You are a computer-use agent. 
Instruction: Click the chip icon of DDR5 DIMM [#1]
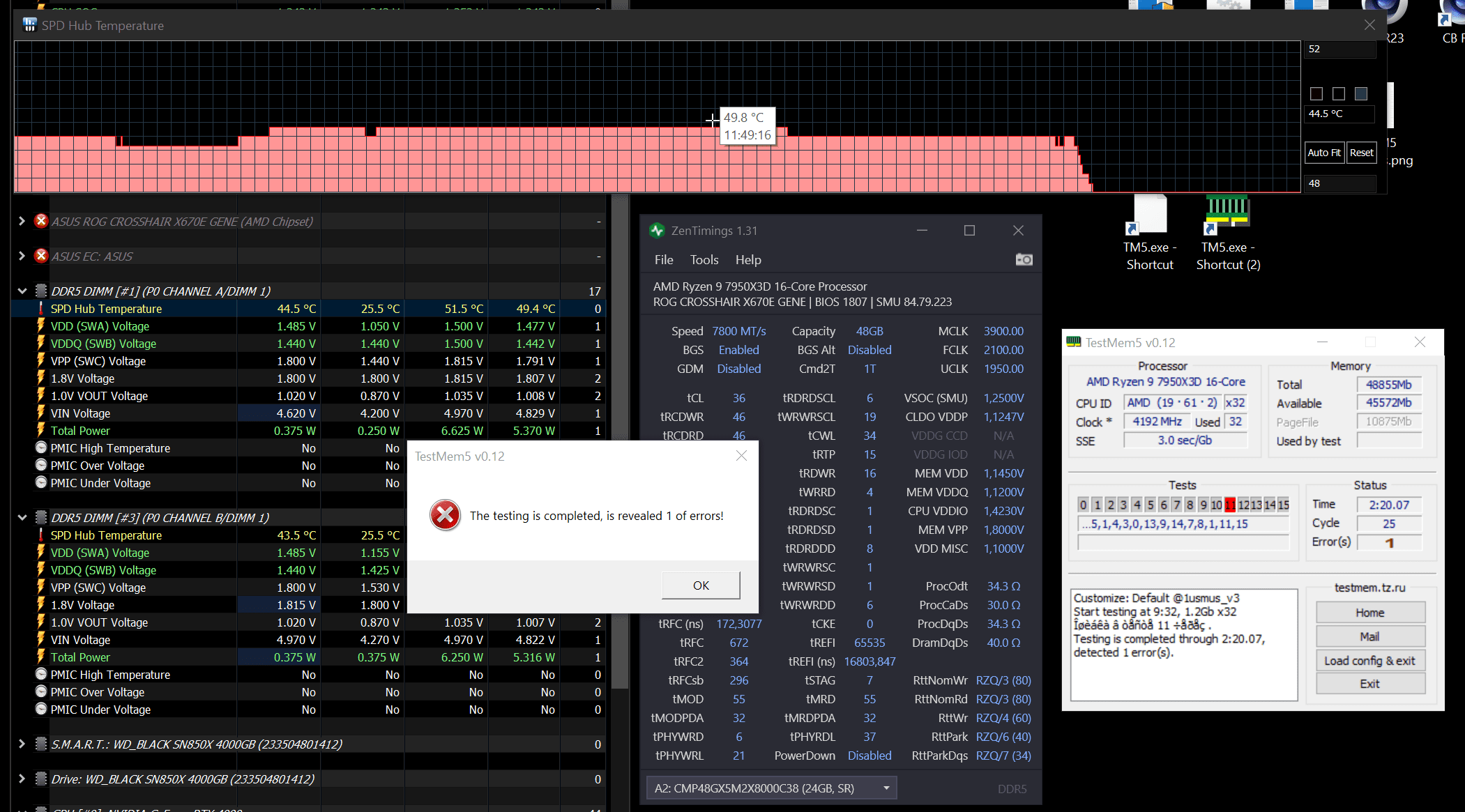41,291
